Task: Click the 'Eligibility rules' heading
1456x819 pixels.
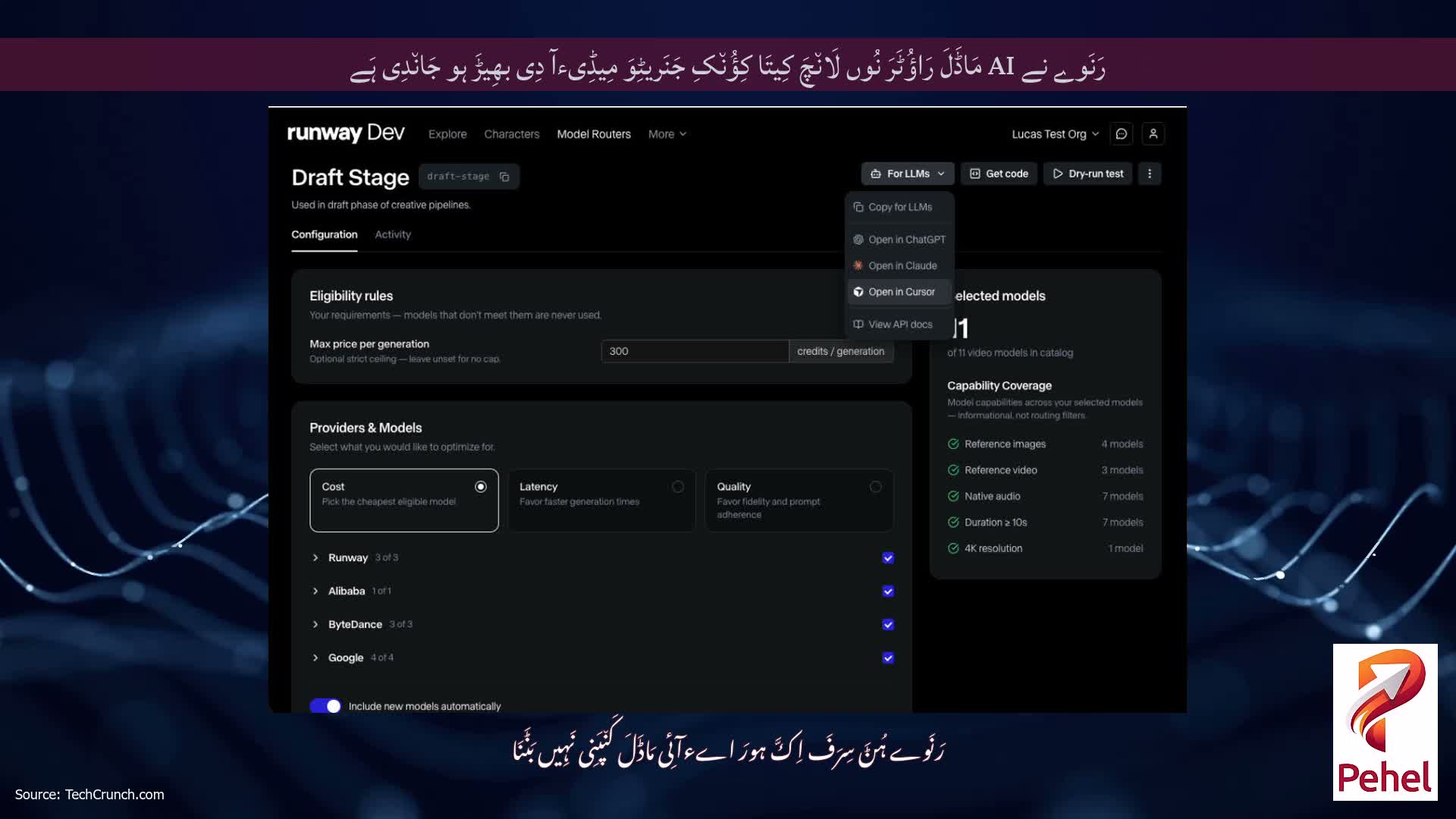Action: [351, 296]
